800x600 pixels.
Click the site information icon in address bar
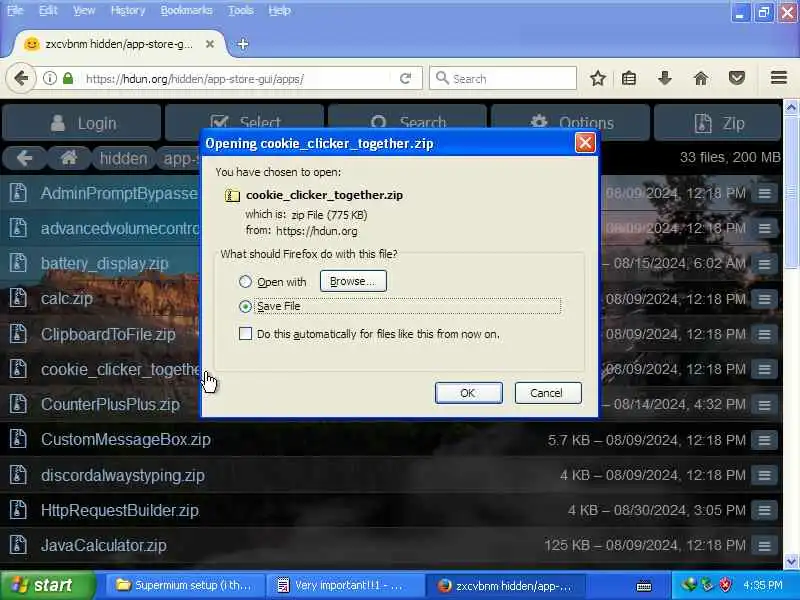pyautogui.click(x=50, y=79)
